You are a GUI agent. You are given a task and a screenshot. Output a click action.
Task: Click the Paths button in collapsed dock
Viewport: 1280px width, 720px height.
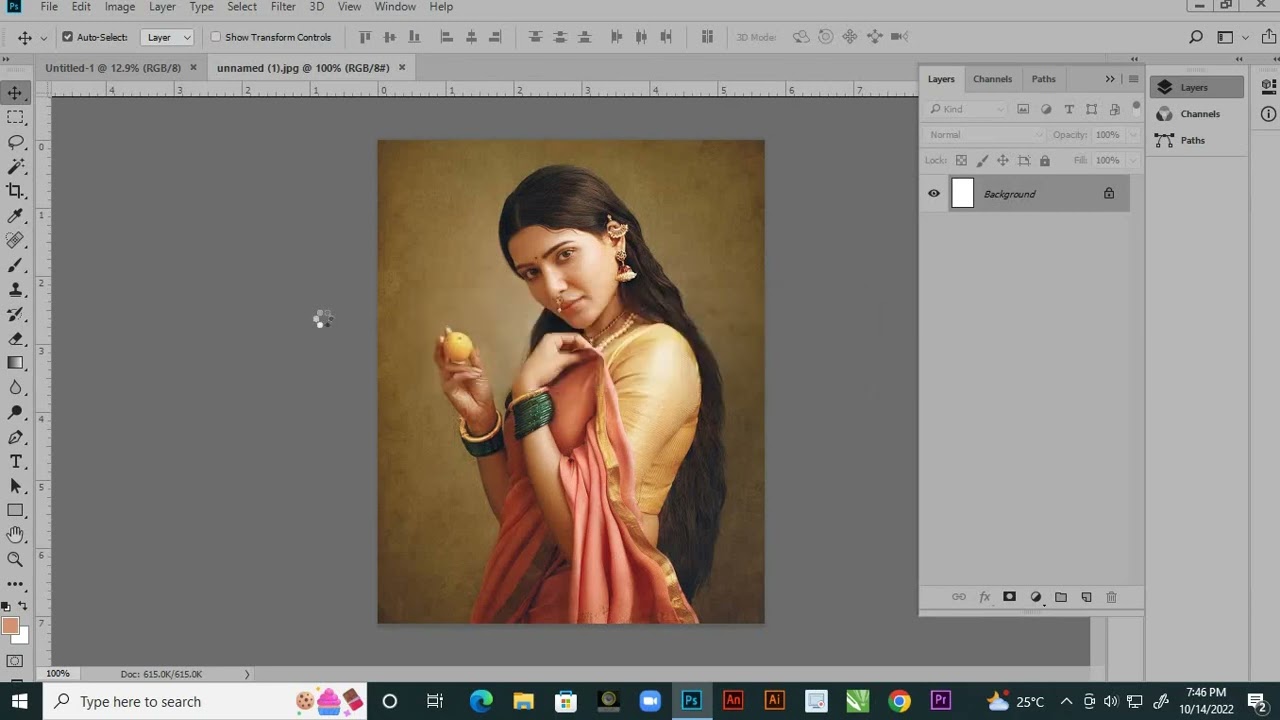(1196, 140)
